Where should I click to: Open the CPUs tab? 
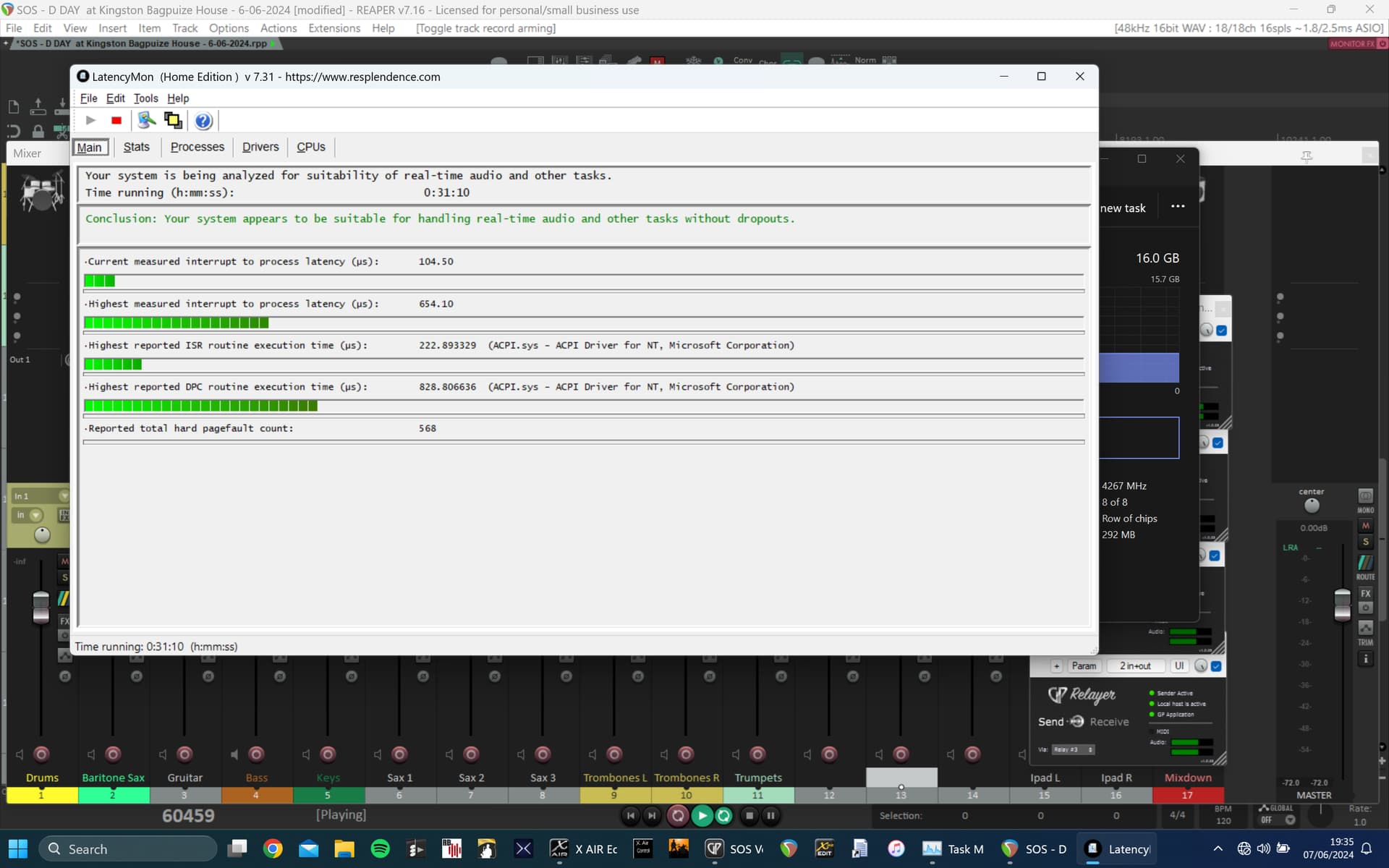point(311,147)
